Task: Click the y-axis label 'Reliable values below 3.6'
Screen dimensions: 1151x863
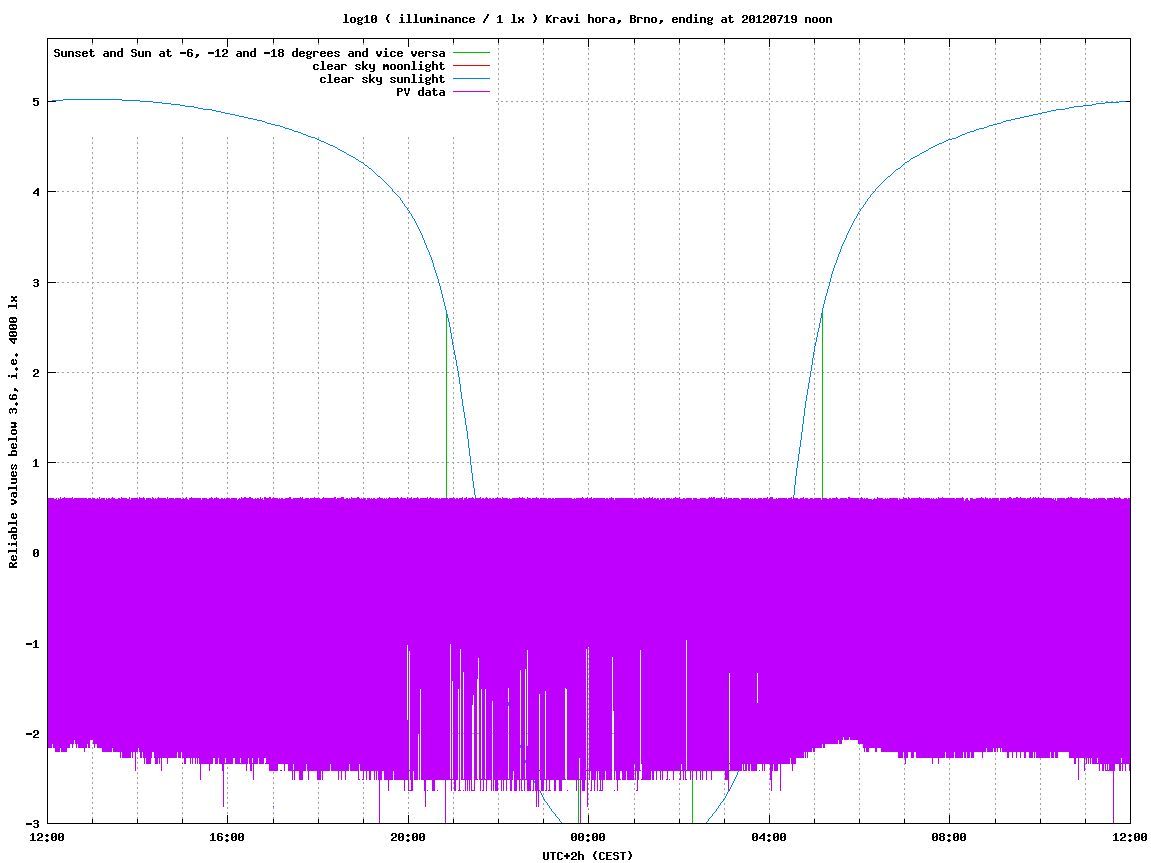Action: coord(13,432)
